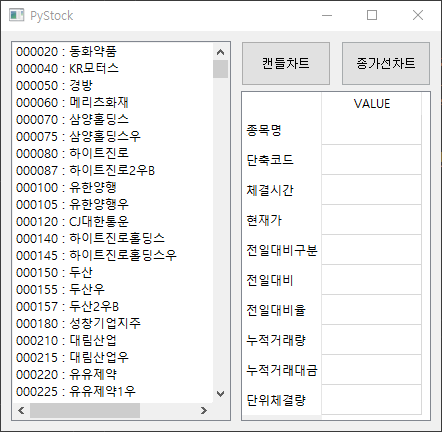442x432 pixels.
Task: Click the VALUE column header
Action: pyautogui.click(x=371, y=104)
